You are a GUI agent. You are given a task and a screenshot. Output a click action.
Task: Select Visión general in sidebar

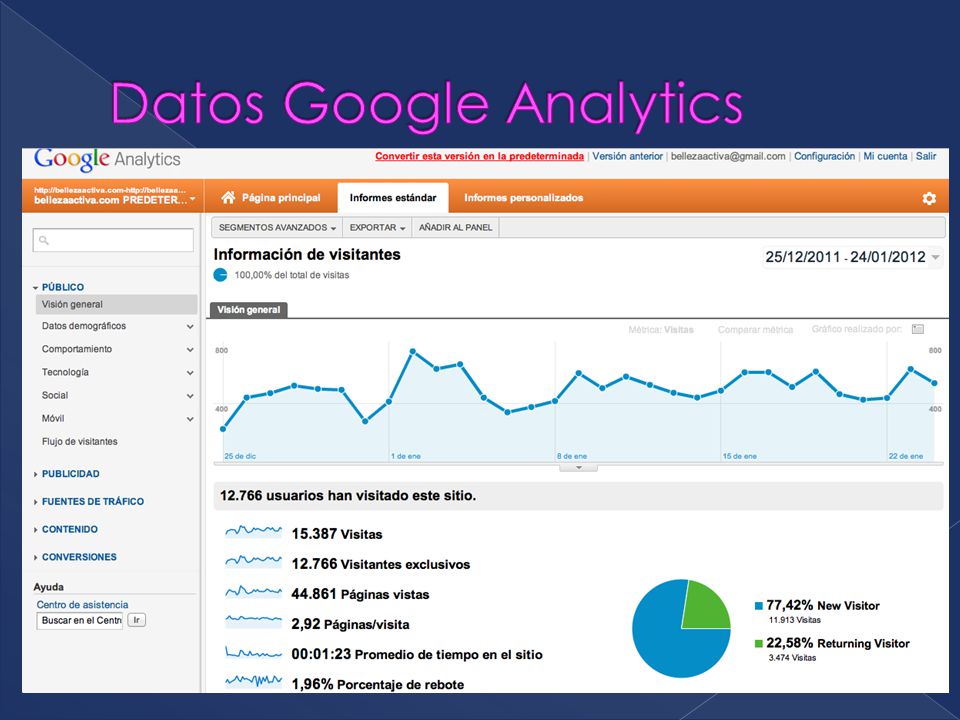point(116,304)
